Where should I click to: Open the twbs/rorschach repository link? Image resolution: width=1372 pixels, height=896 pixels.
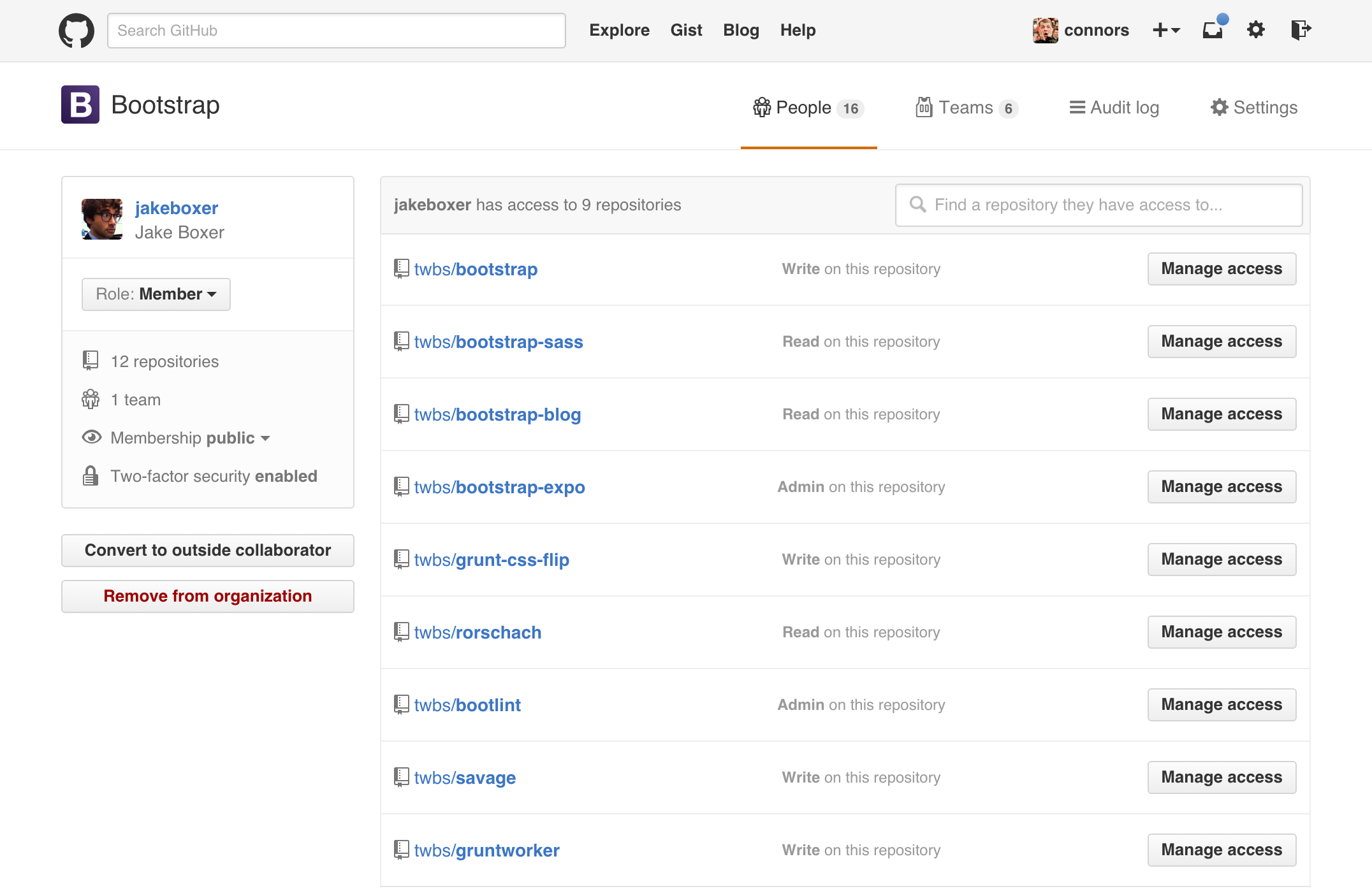[x=478, y=632]
